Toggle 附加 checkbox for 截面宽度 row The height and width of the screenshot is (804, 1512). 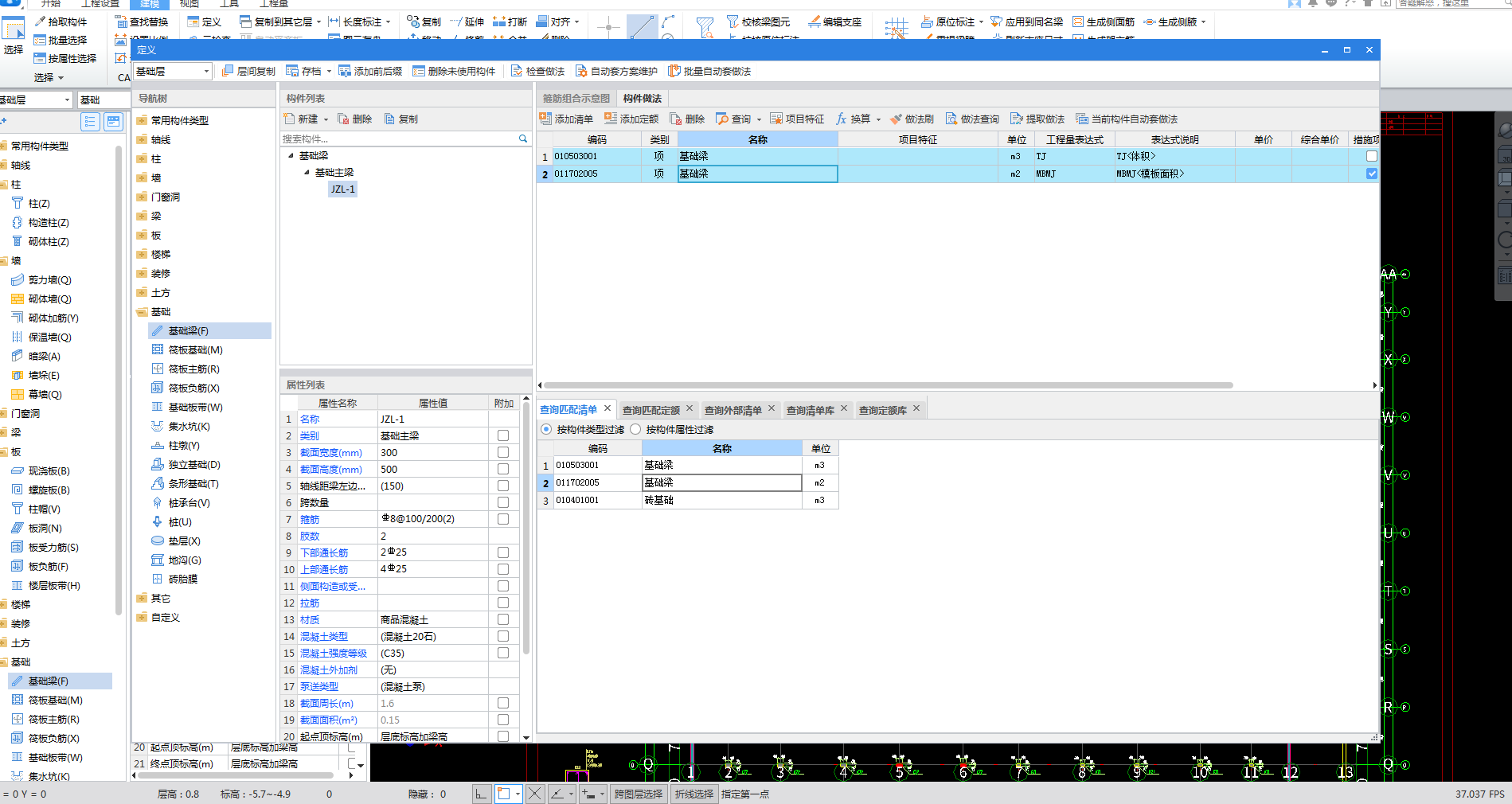point(503,452)
